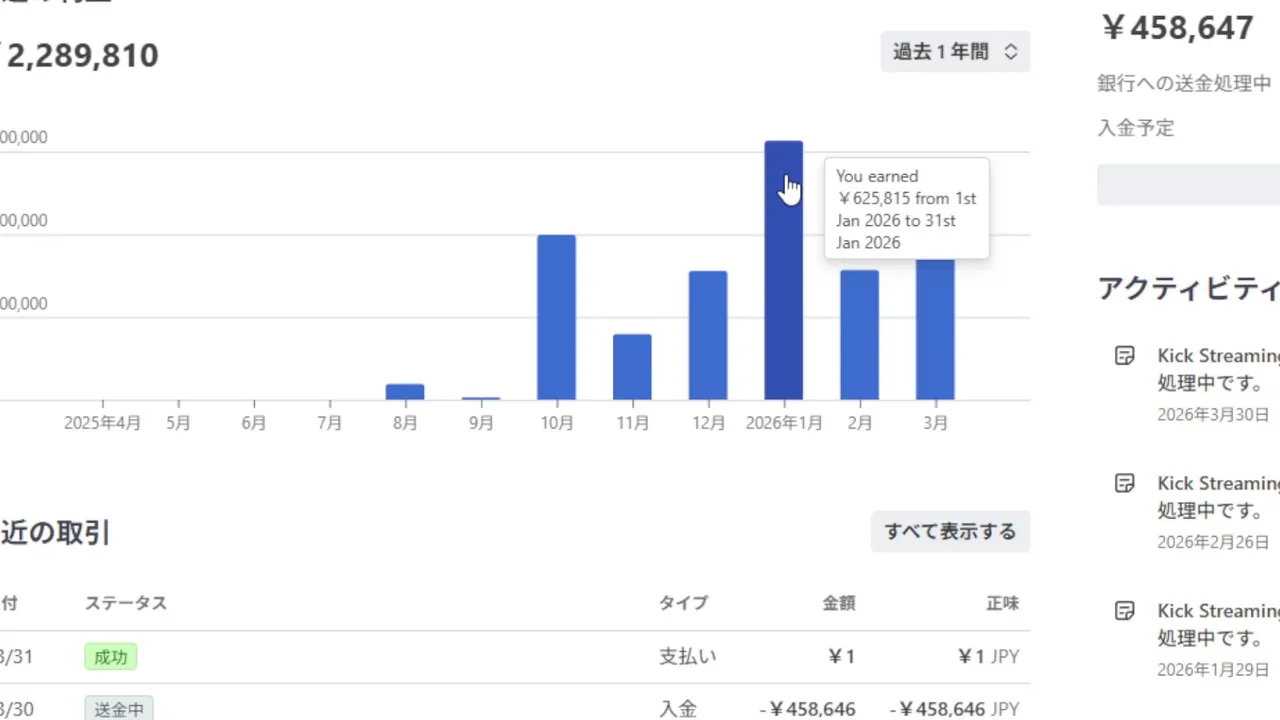Select the 8月 earnings bar

(x=405, y=392)
